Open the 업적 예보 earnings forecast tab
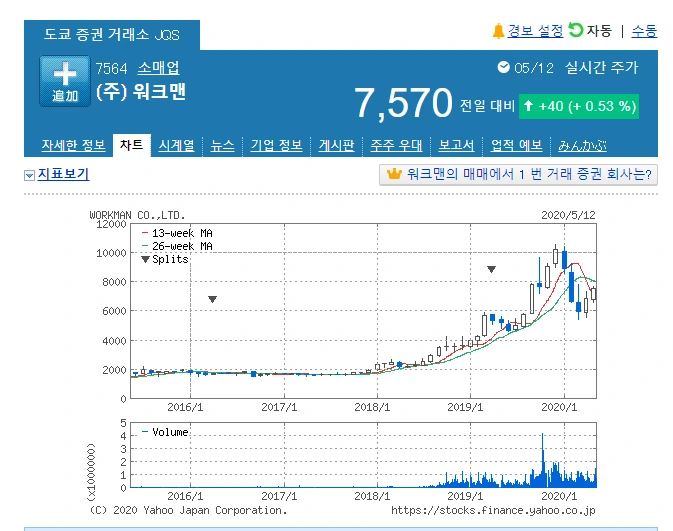 point(517,146)
